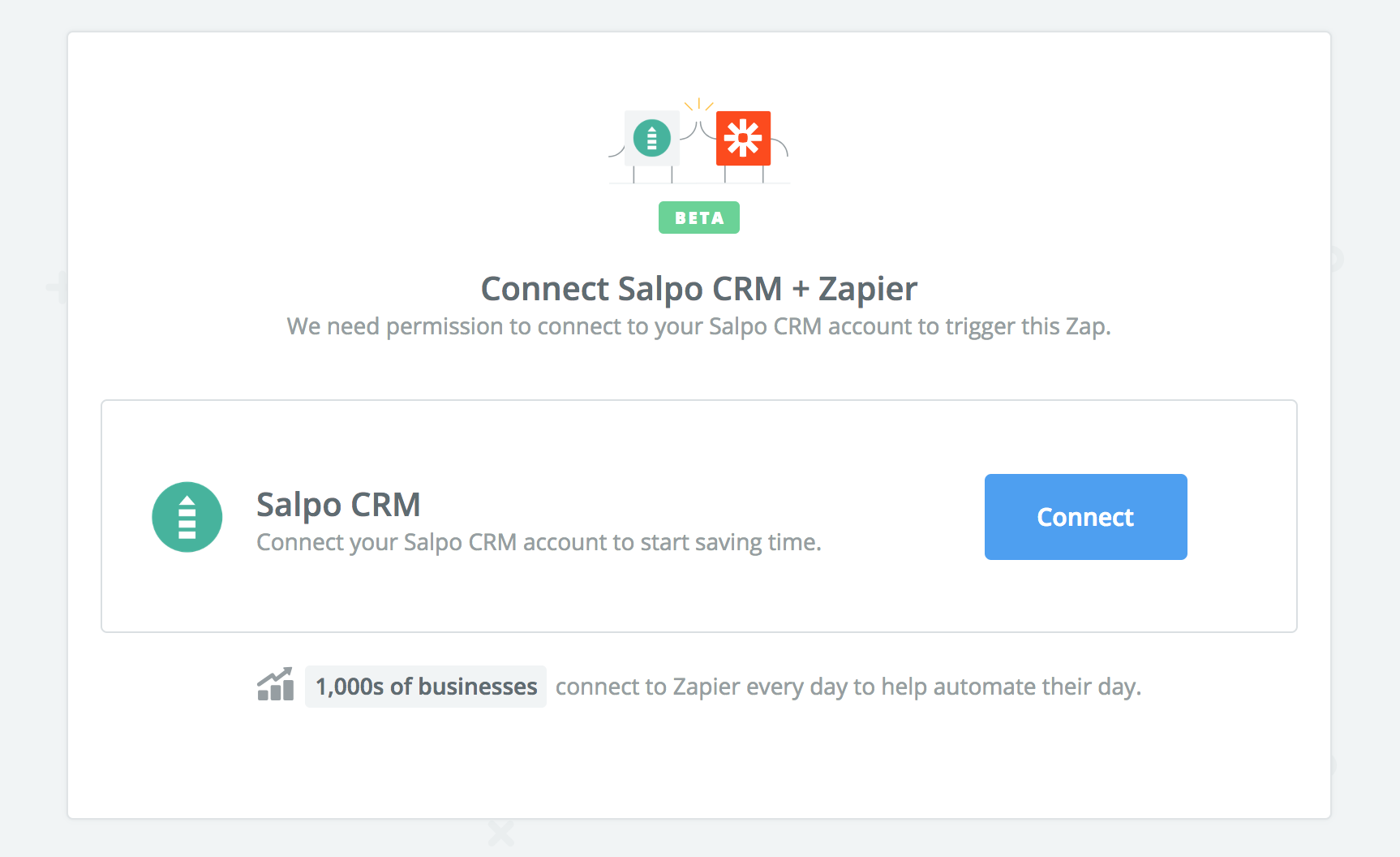Click the '1,000s of businesses' label
Screen dimensions: 1400x857
pyautogui.click(x=426, y=687)
